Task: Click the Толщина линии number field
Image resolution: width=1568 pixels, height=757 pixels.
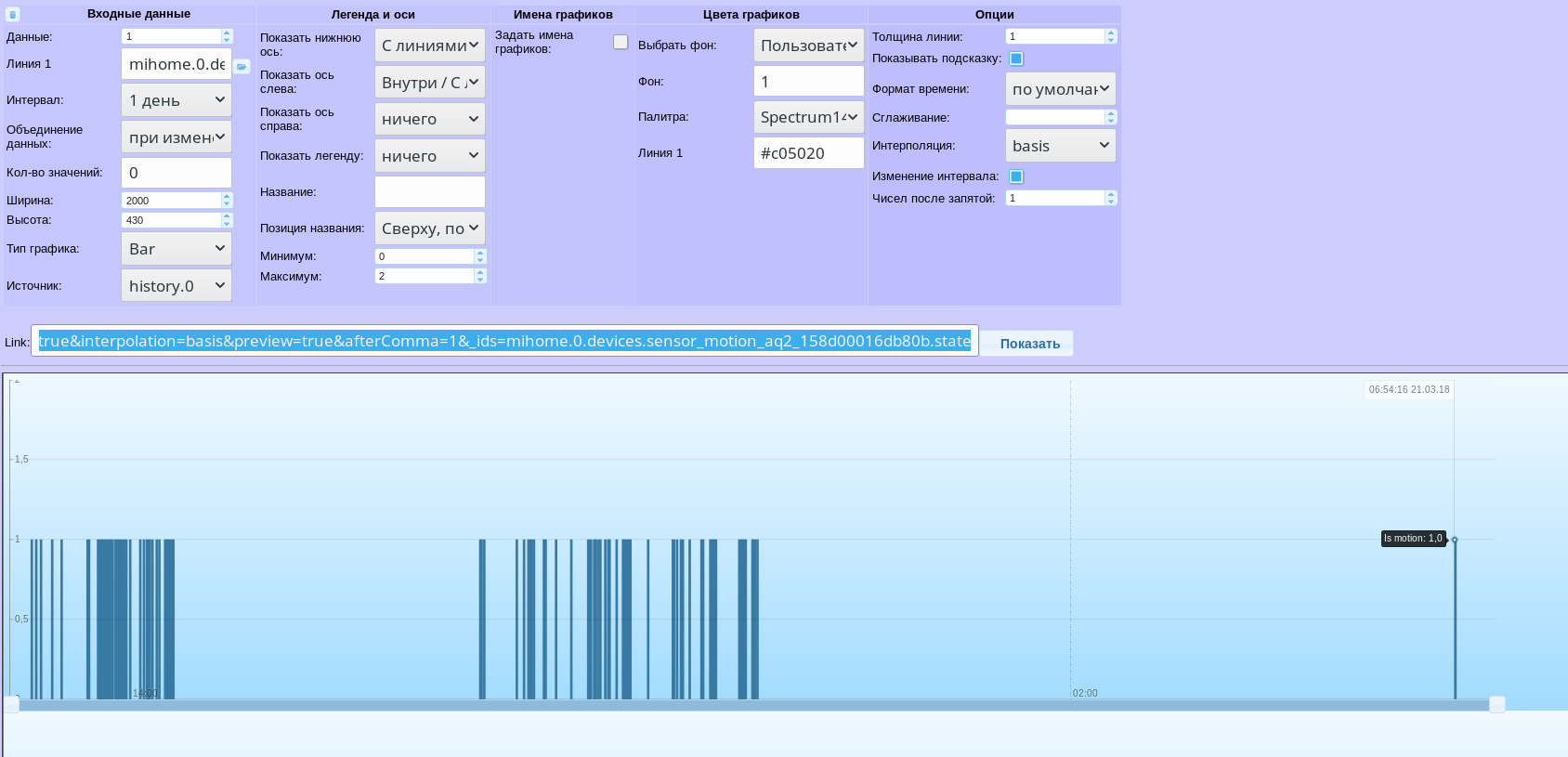Action: click(1055, 36)
